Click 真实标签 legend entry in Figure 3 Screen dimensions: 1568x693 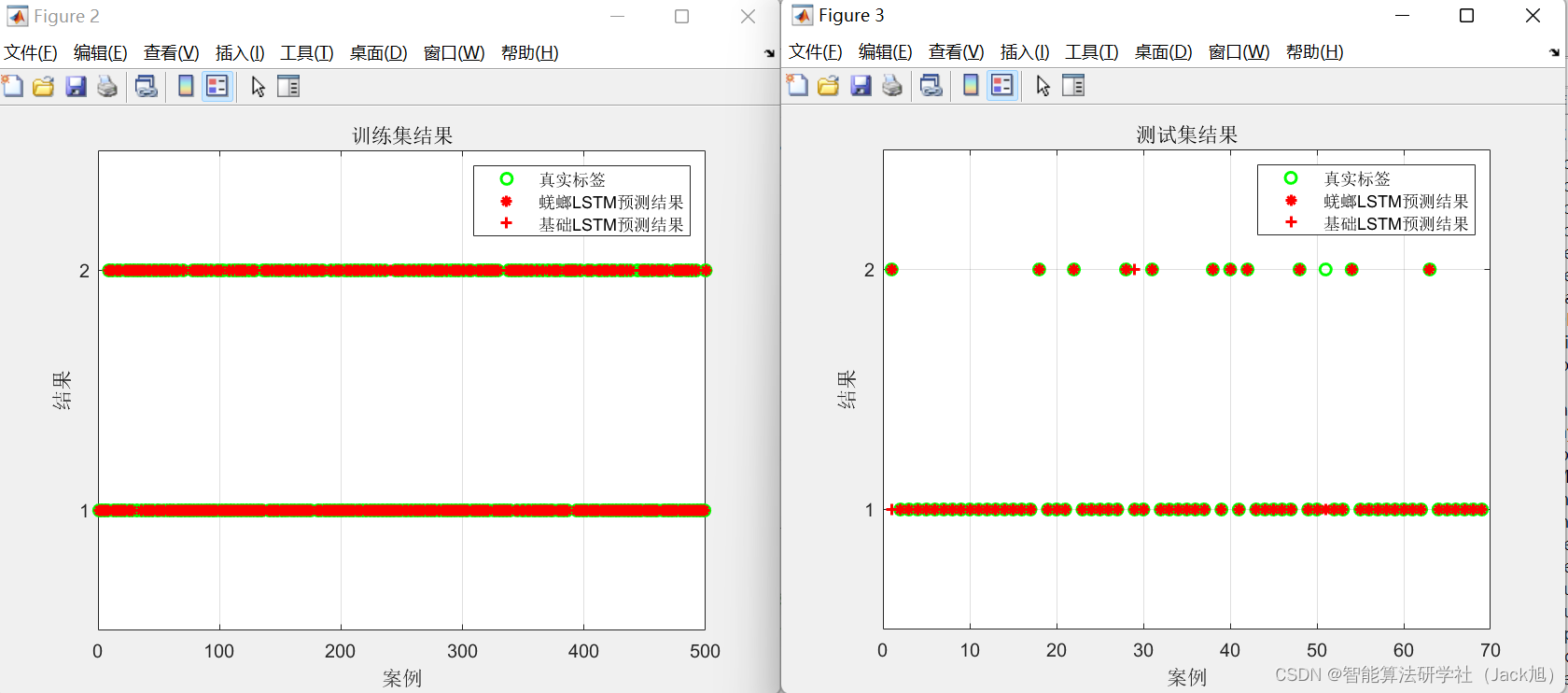[x=1357, y=178]
